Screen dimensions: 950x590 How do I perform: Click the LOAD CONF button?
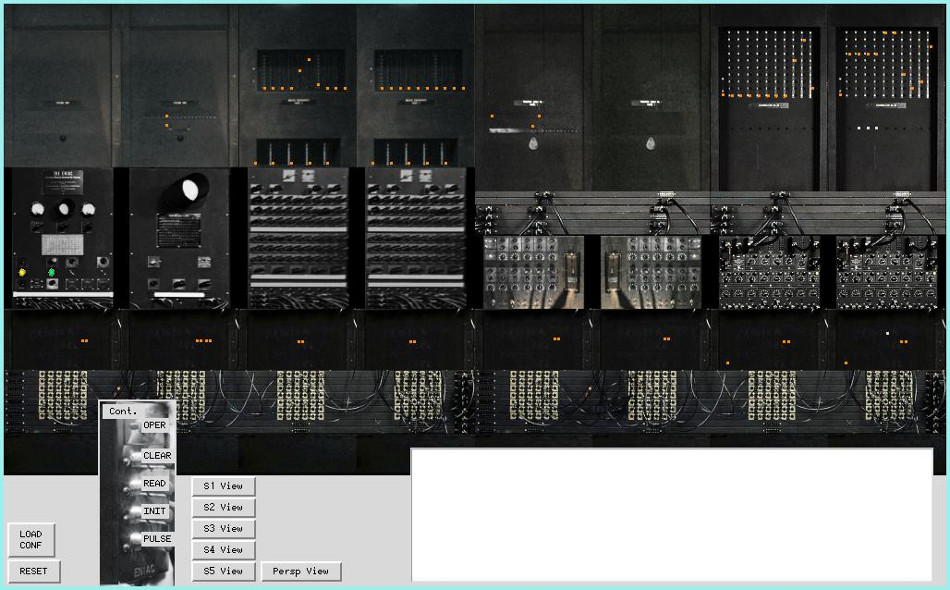click(31, 540)
